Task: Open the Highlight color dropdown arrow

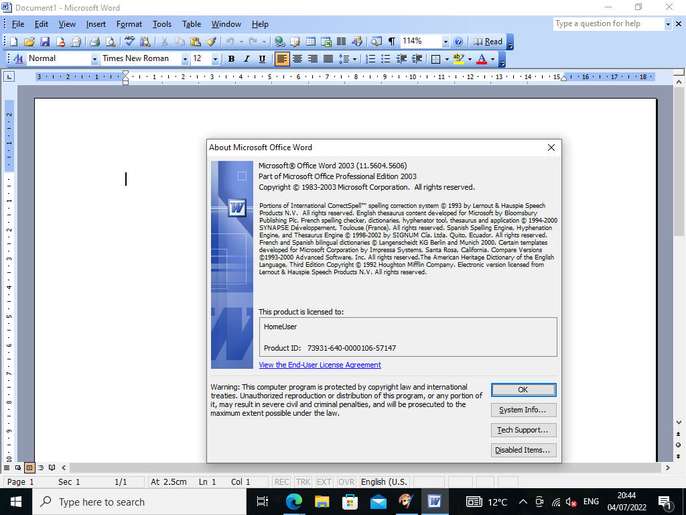Action: click(x=470, y=59)
